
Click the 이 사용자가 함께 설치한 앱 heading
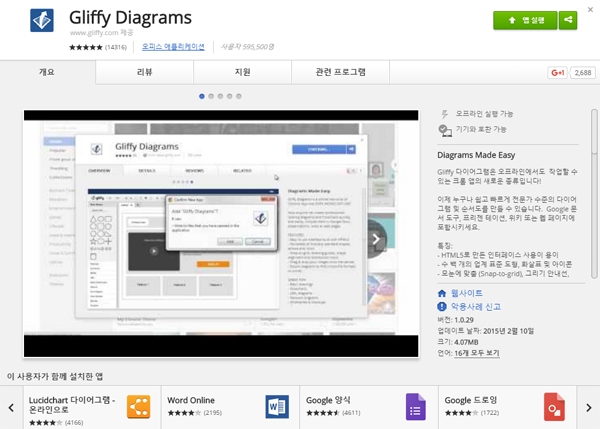(55, 377)
